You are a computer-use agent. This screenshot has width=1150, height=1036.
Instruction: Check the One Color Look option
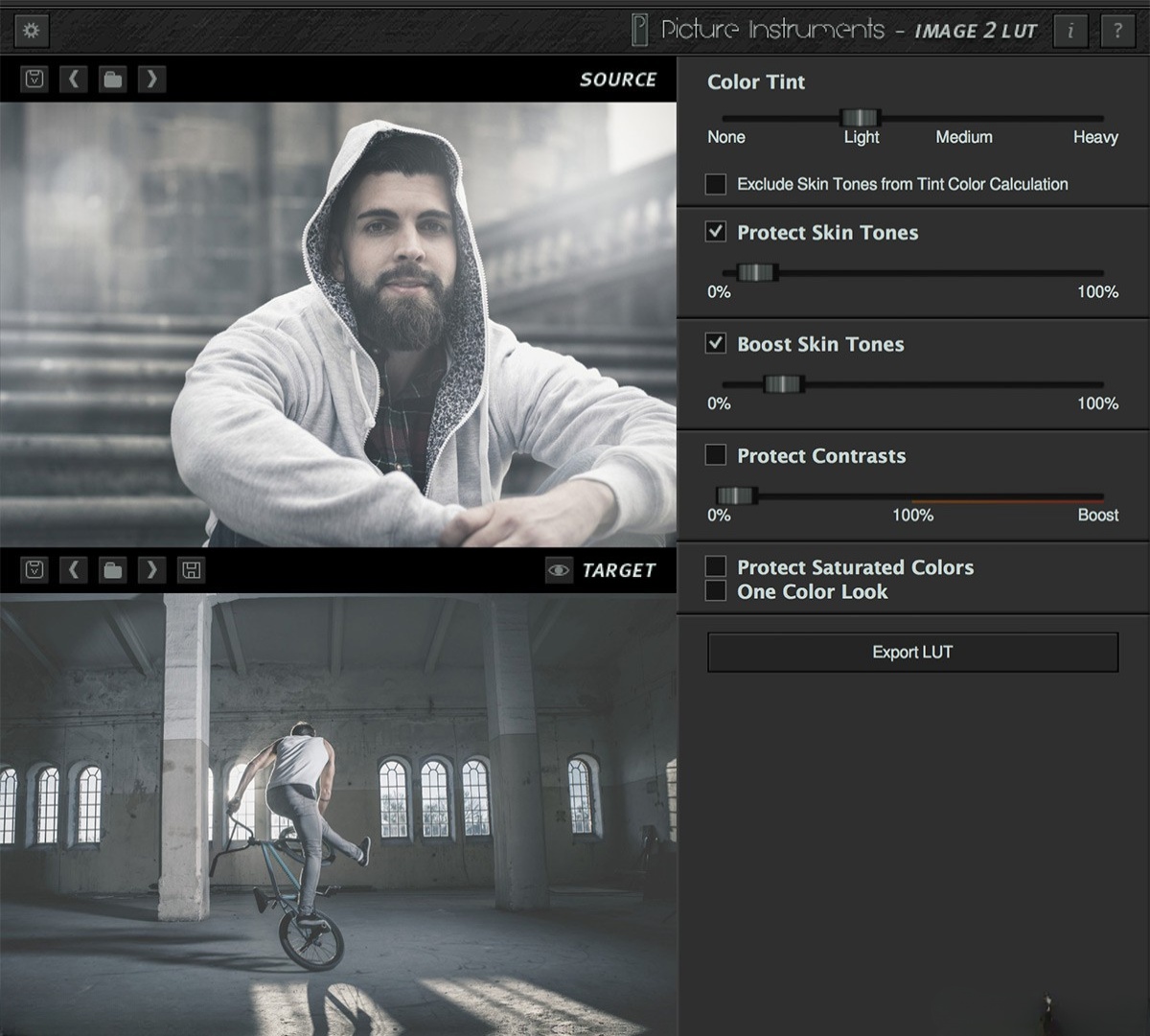click(714, 591)
